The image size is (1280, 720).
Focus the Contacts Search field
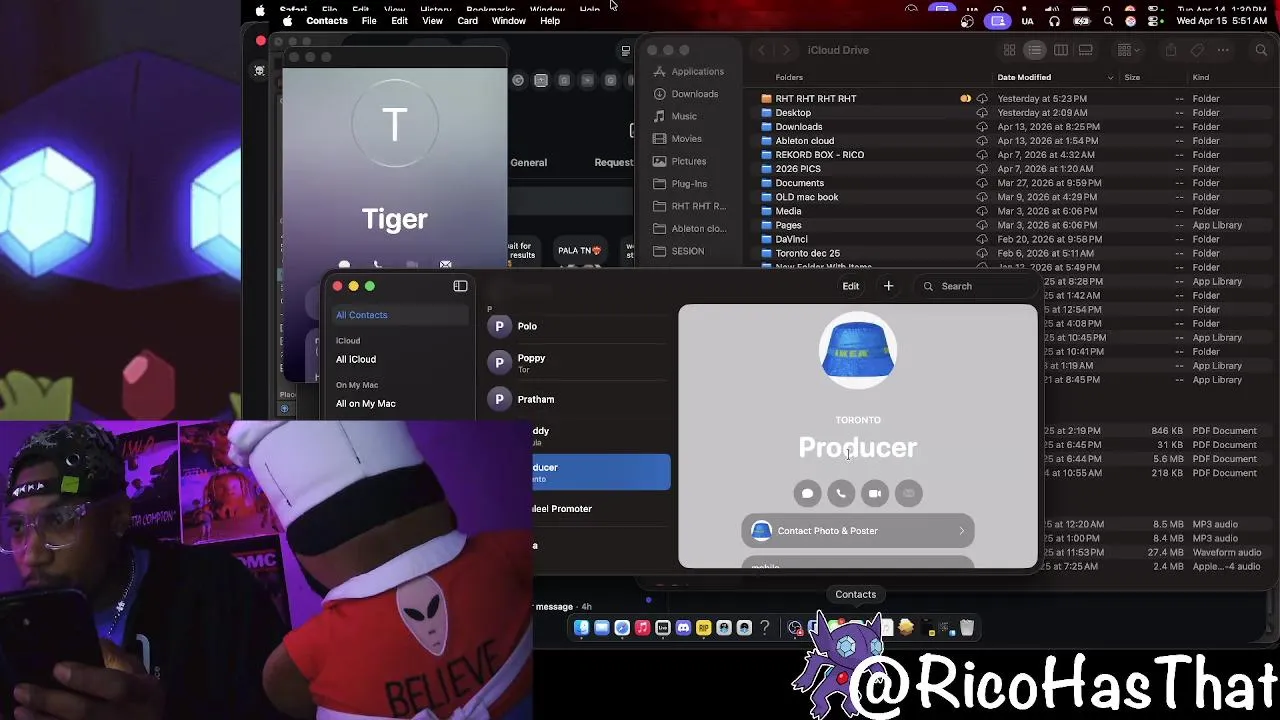[975, 286]
